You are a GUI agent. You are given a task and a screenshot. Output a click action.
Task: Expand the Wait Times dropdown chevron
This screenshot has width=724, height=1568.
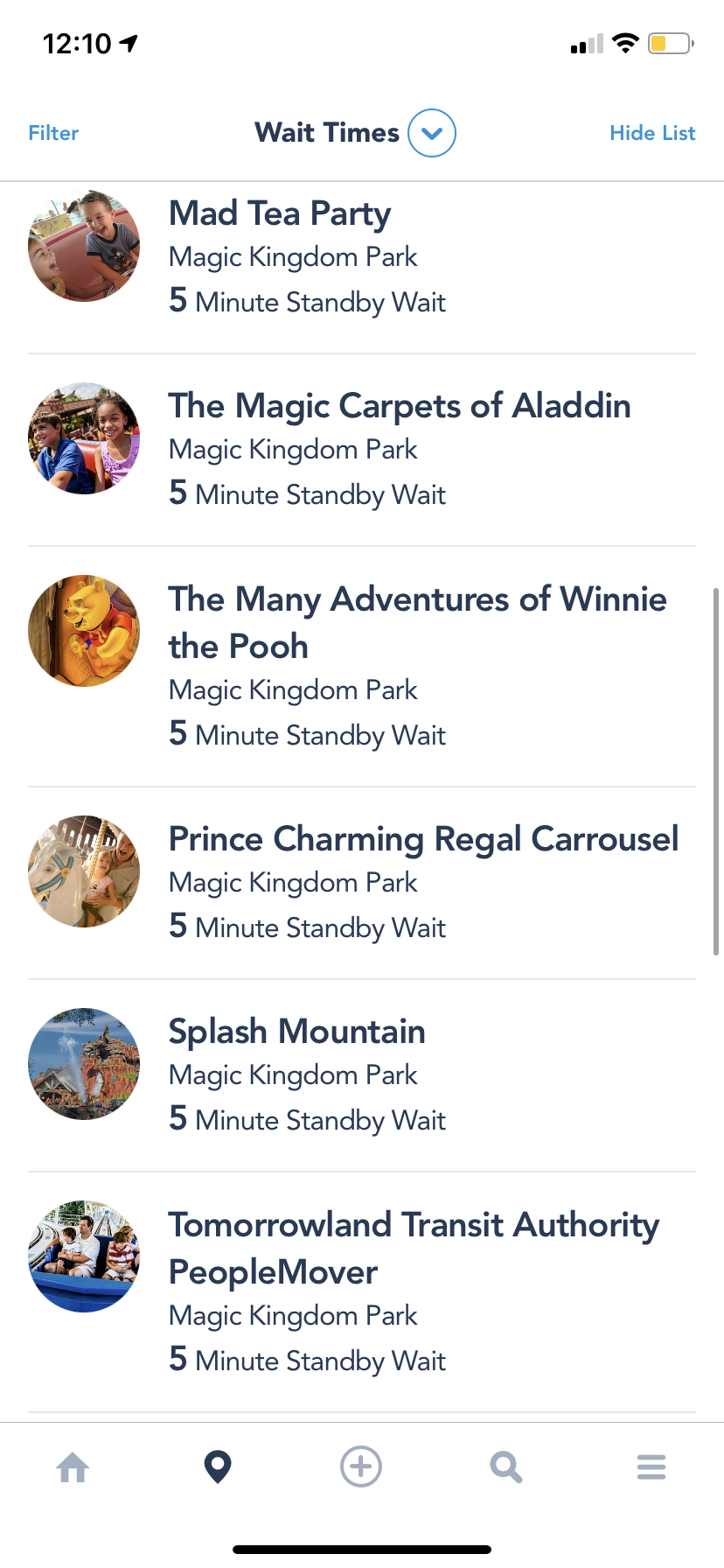[x=432, y=133]
